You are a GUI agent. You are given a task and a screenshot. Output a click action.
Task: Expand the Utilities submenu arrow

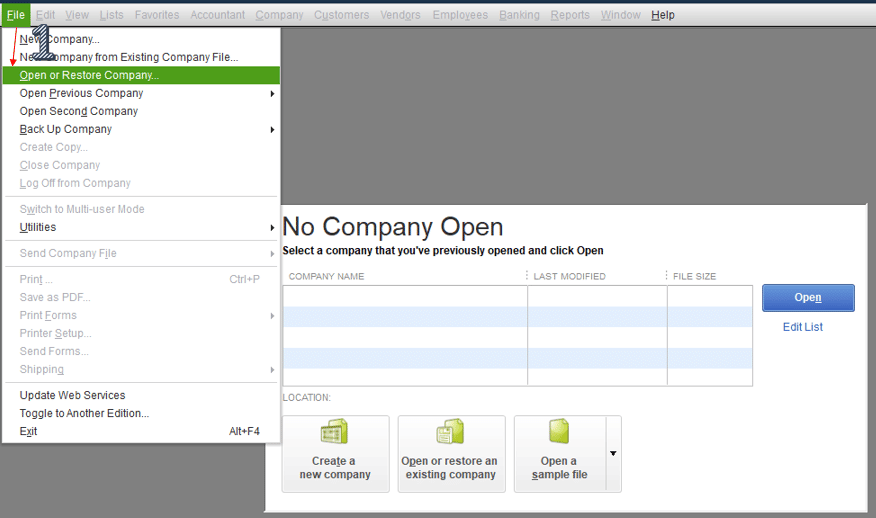tap(272, 227)
